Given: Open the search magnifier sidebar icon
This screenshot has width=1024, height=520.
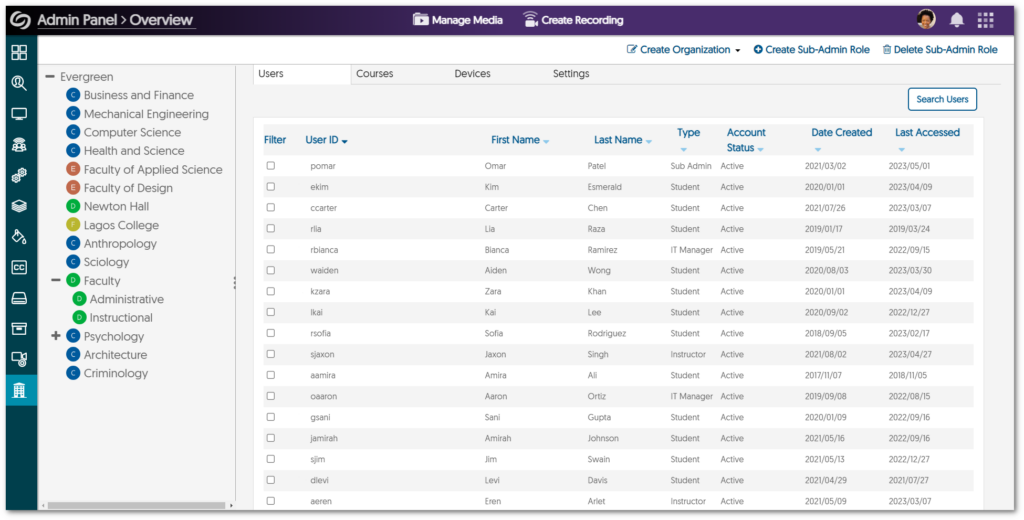Looking at the screenshot, I should (x=20, y=84).
